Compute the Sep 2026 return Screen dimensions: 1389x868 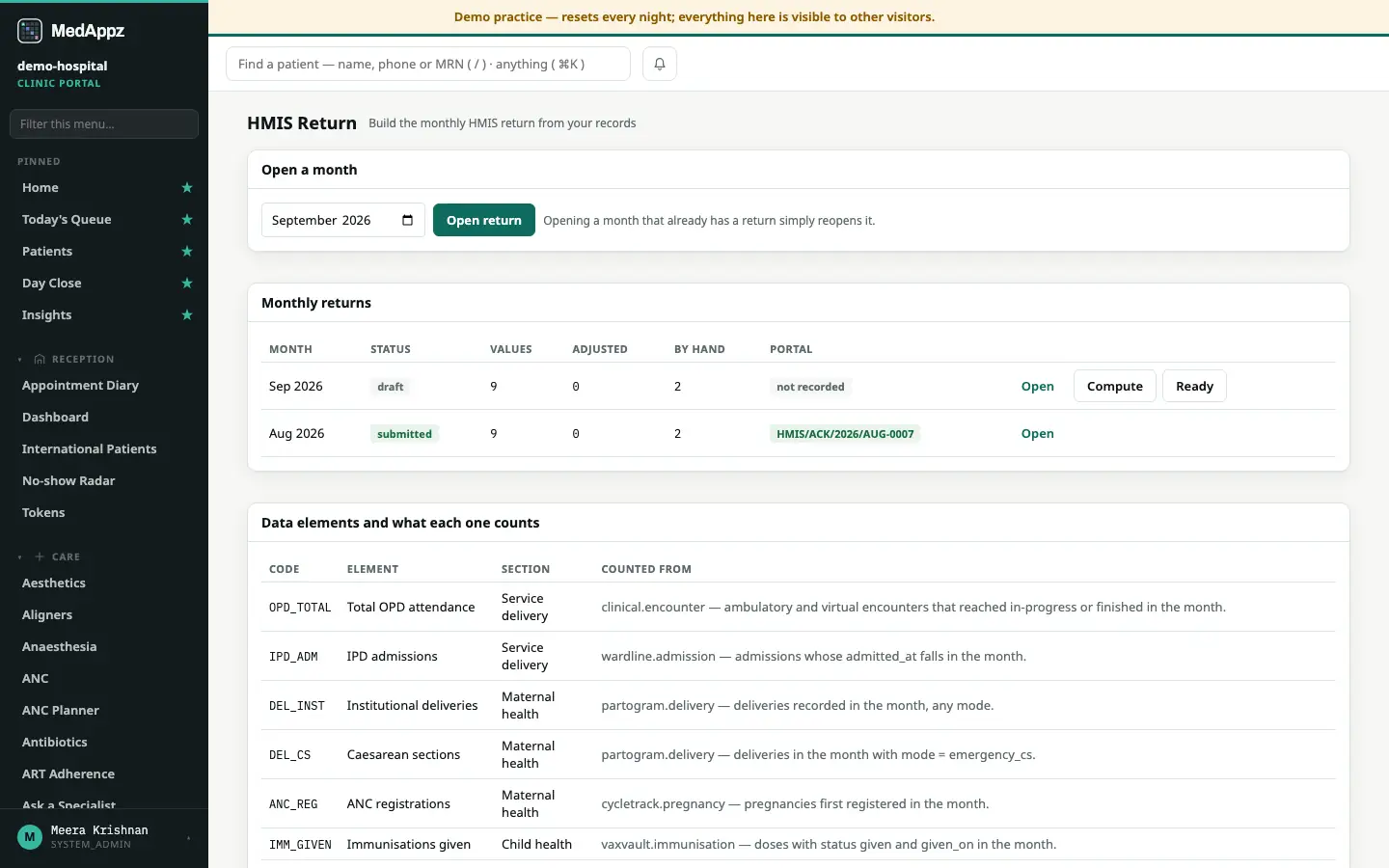[x=1115, y=387]
